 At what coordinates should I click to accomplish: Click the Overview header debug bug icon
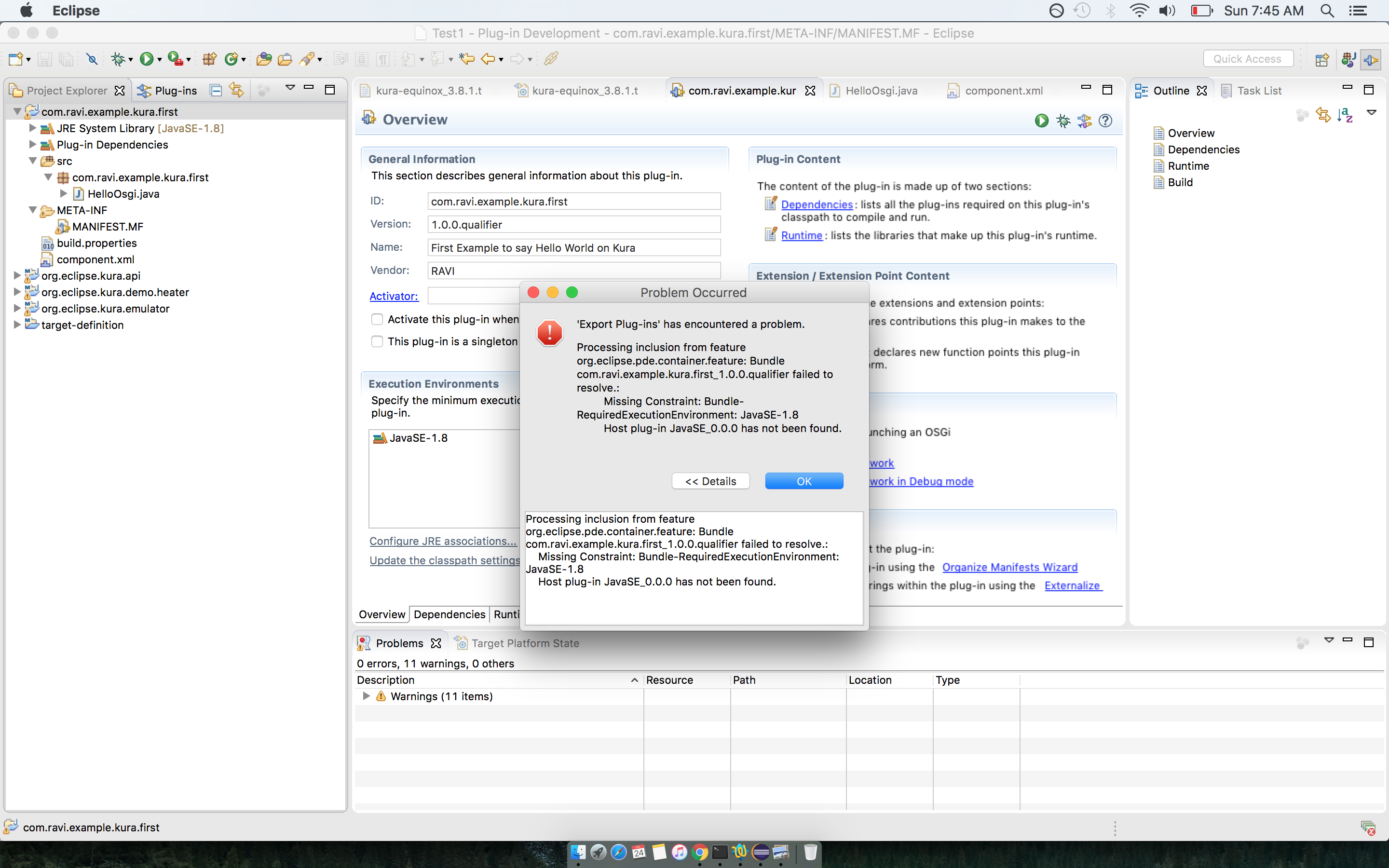click(1063, 121)
